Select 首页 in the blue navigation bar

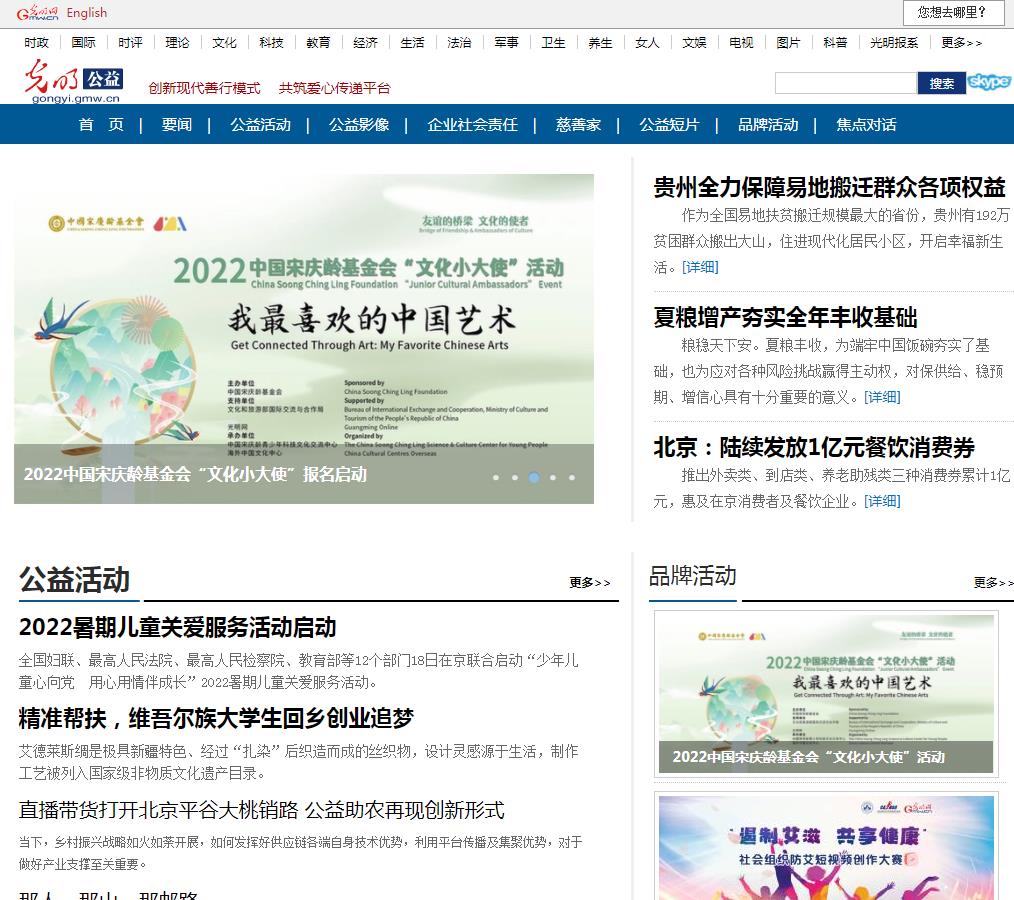(101, 124)
